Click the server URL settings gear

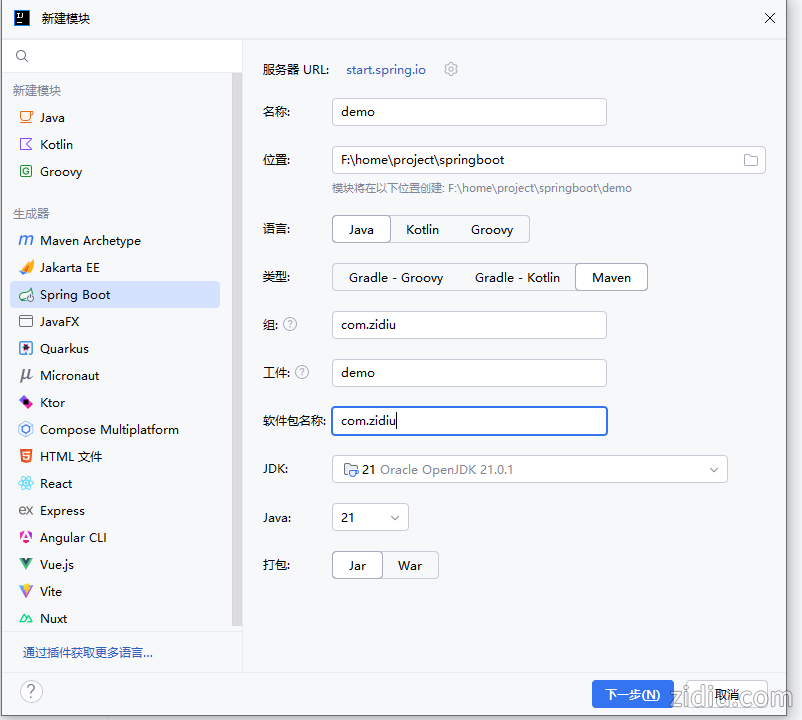451,70
